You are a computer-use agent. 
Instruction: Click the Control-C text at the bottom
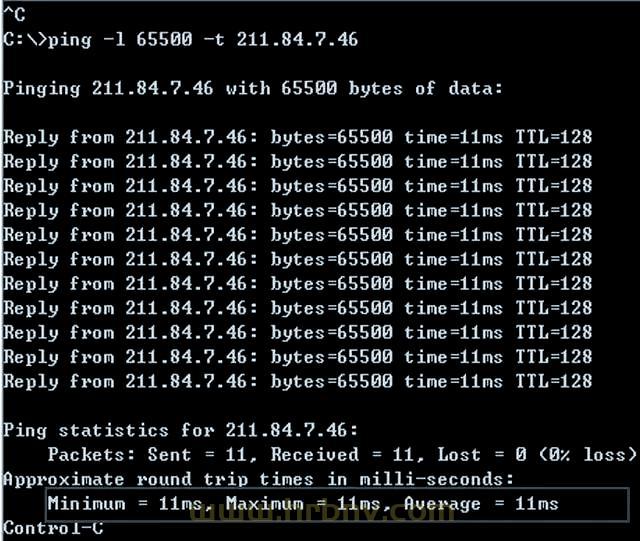point(53,527)
